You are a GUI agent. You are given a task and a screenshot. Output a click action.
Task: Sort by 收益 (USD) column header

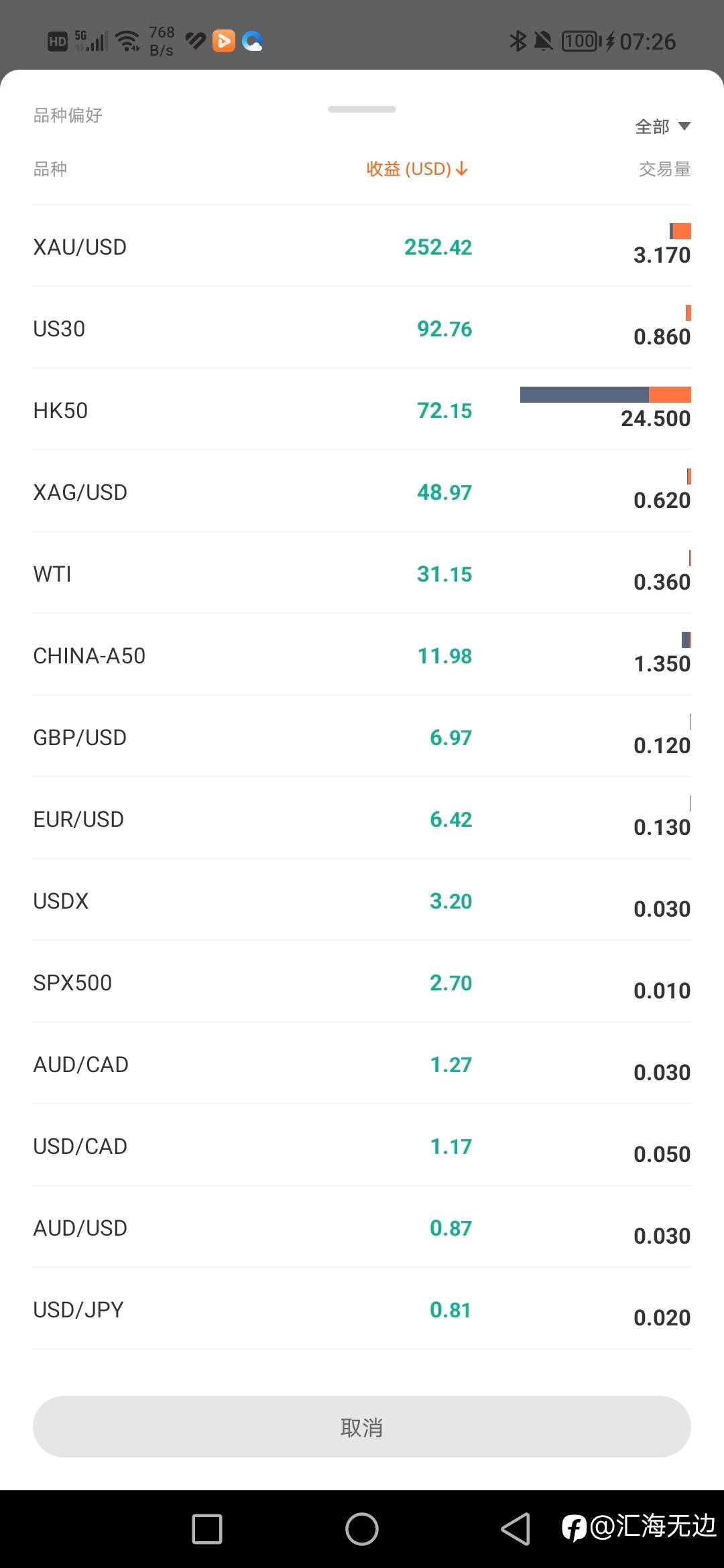(x=417, y=169)
